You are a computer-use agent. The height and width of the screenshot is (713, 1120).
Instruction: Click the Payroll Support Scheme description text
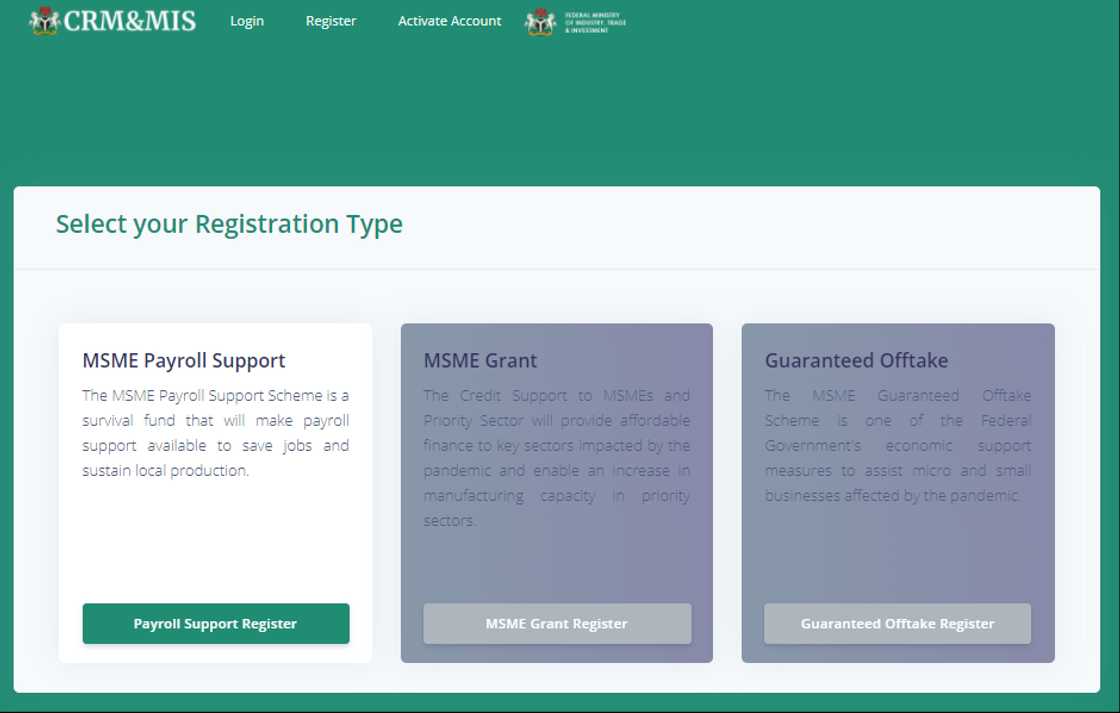(x=215, y=433)
